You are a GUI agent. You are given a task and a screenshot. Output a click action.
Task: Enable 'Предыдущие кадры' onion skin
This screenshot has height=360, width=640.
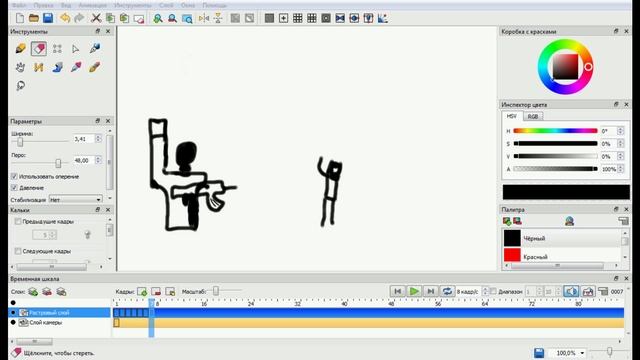[18, 221]
